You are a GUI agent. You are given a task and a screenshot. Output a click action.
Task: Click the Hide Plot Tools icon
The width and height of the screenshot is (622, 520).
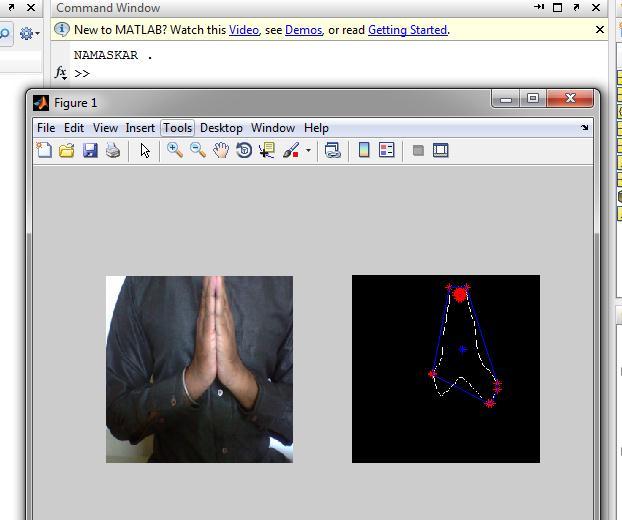tap(418, 151)
